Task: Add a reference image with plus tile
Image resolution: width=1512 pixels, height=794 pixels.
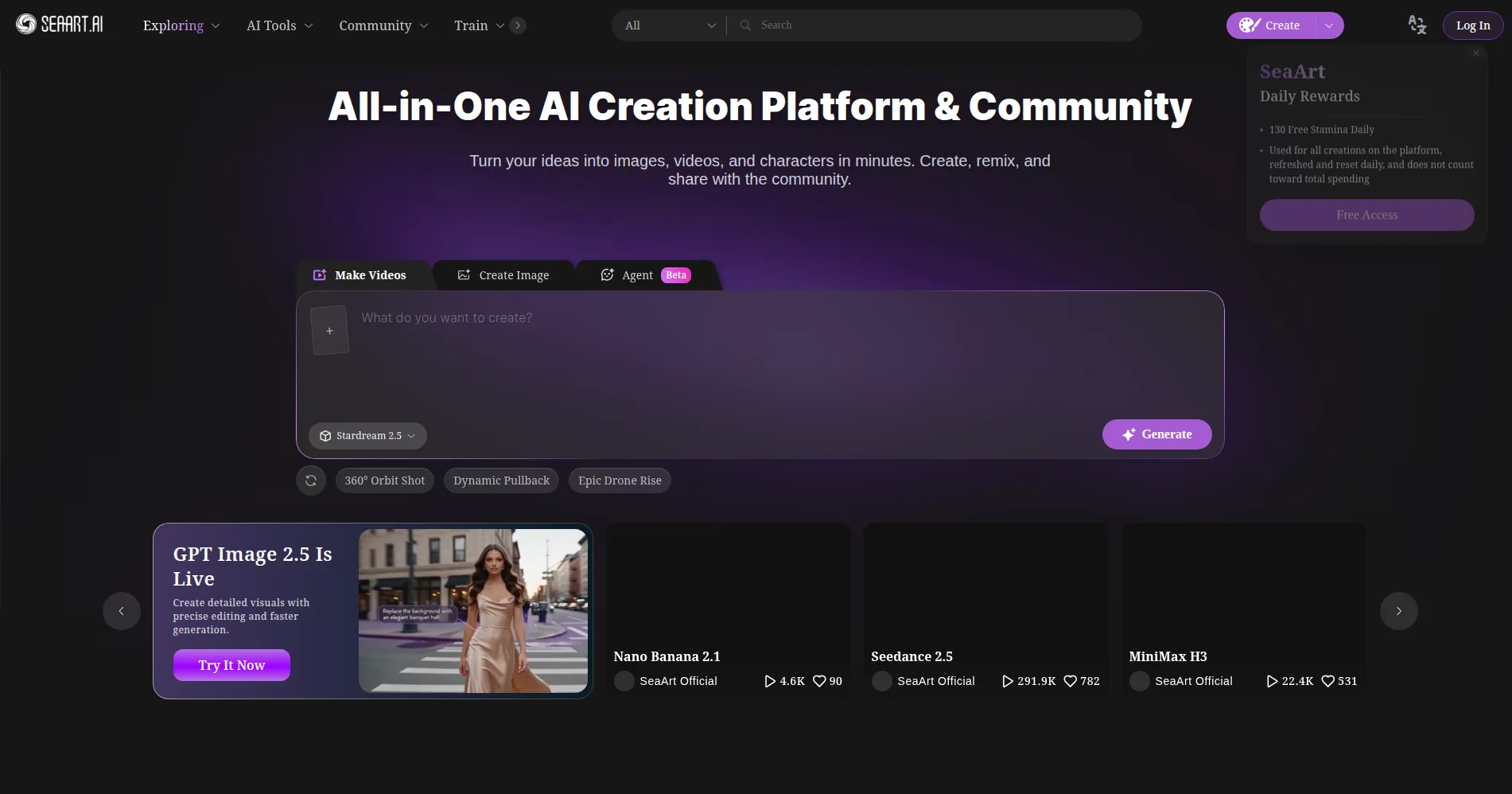Action: (329, 330)
